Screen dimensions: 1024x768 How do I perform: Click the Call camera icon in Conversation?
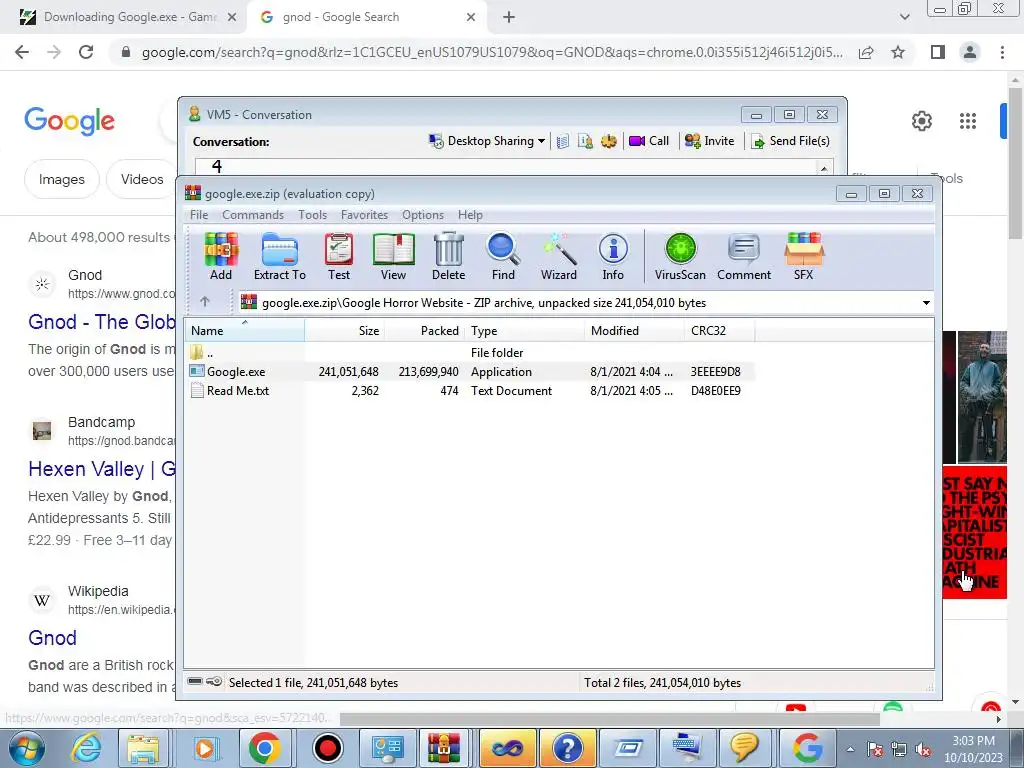(x=648, y=141)
